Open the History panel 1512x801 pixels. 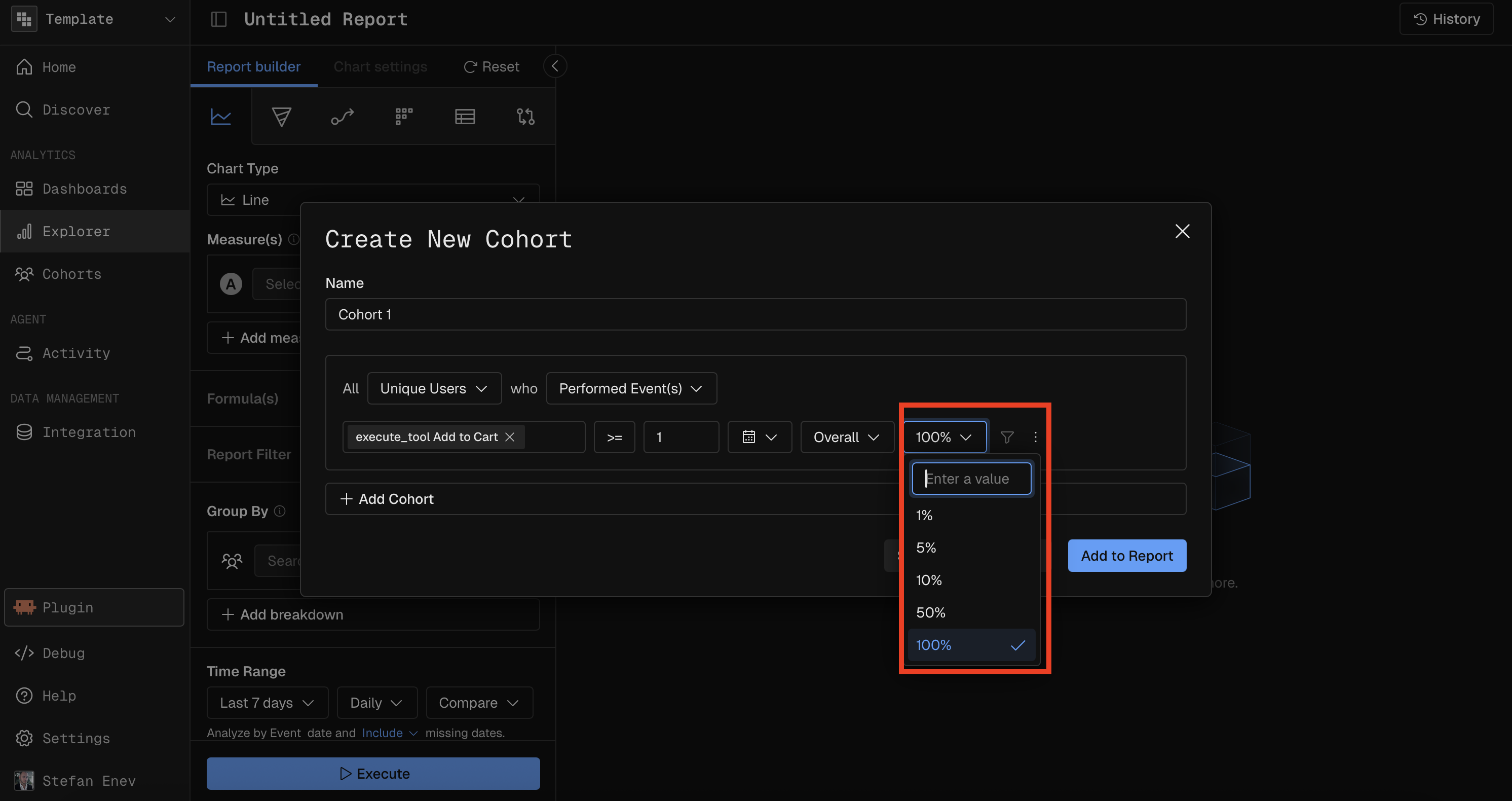(x=1446, y=19)
